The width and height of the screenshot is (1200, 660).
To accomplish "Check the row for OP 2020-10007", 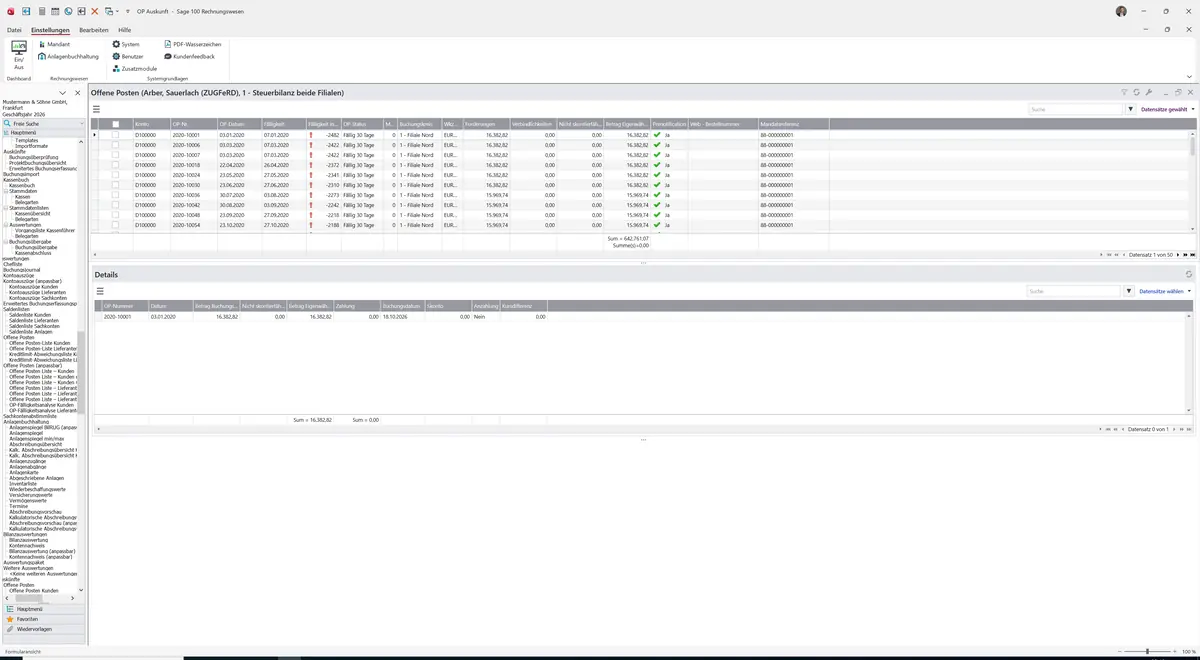I will click(115, 155).
